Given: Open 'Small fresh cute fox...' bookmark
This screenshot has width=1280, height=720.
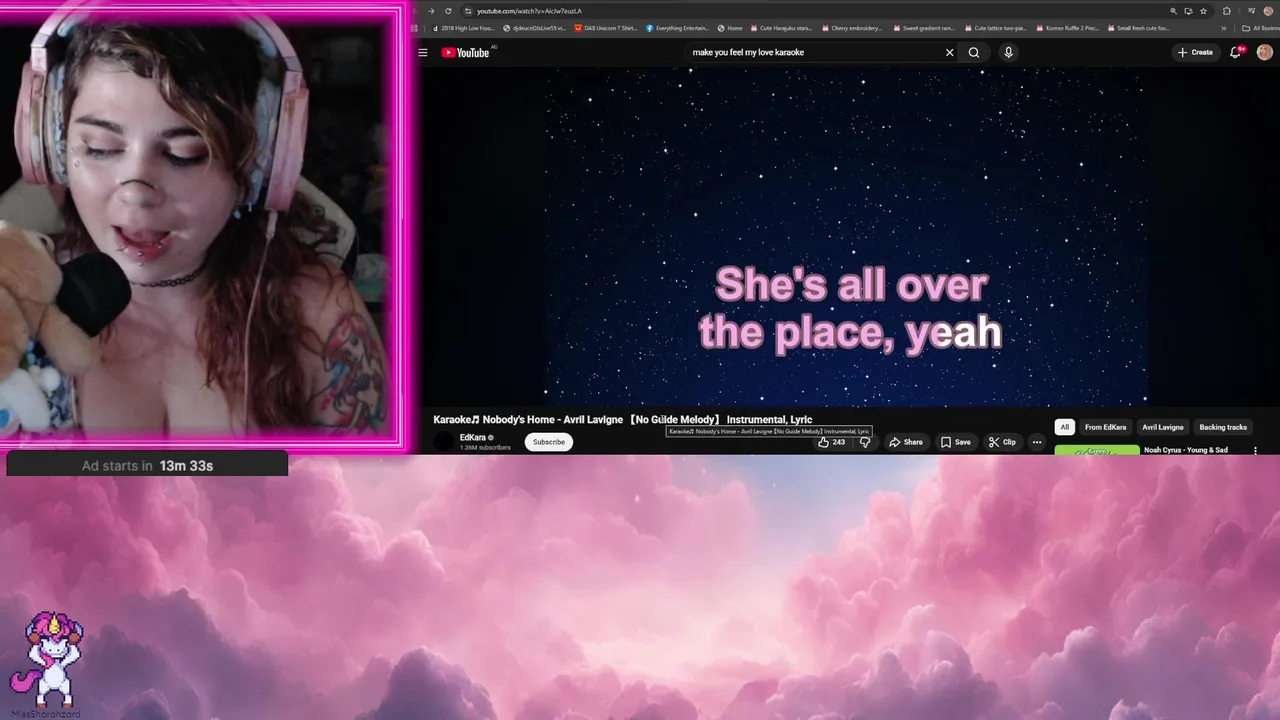Looking at the screenshot, I should pos(1138,28).
